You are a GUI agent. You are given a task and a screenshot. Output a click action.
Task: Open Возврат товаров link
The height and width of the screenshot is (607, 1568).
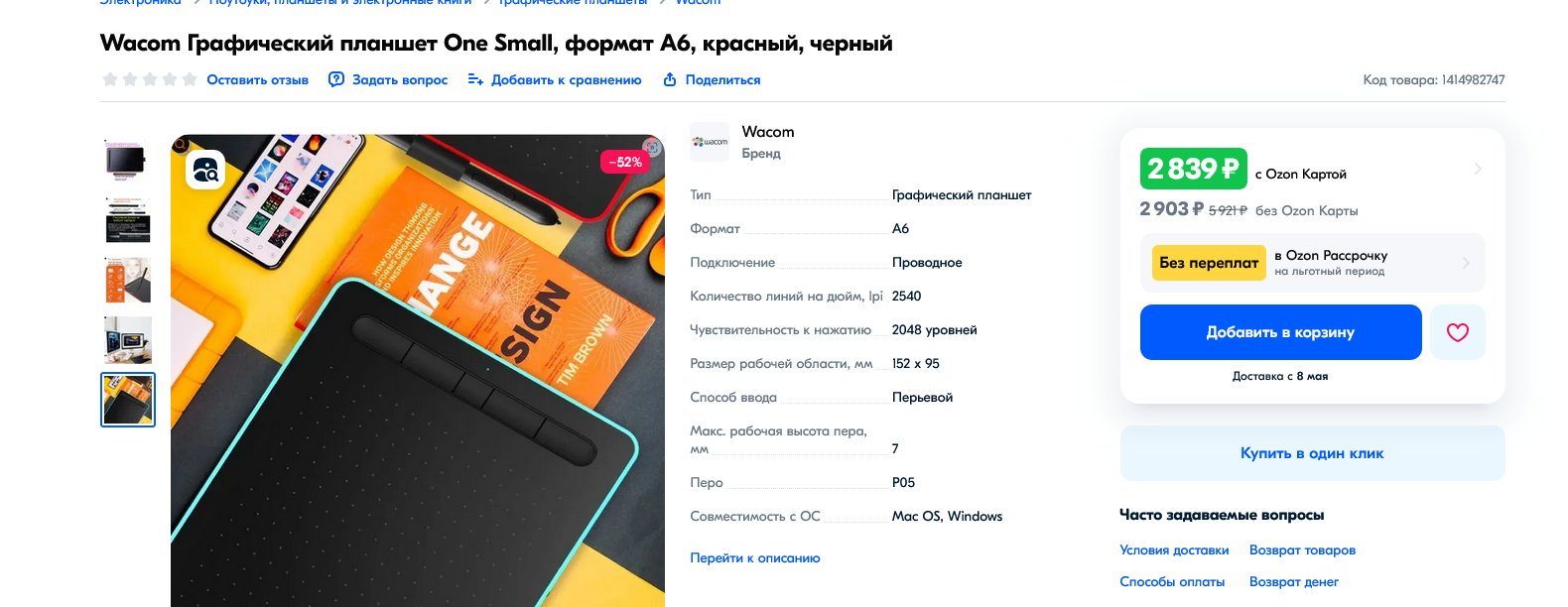click(1302, 550)
